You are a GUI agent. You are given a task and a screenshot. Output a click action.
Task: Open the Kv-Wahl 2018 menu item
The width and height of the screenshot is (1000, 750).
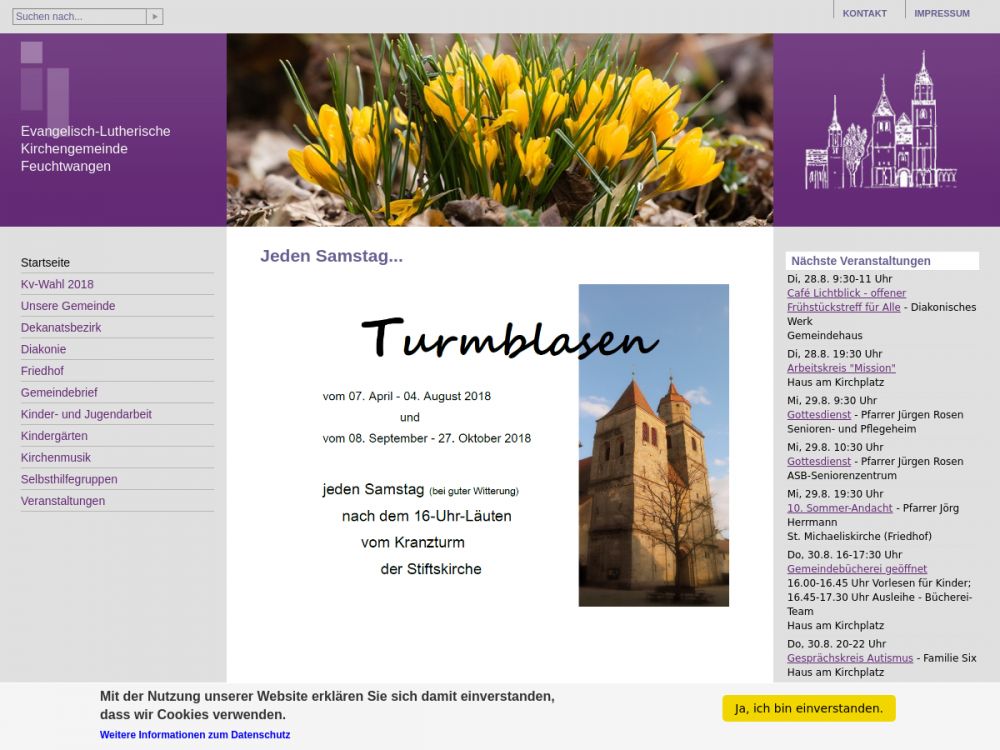tap(57, 284)
